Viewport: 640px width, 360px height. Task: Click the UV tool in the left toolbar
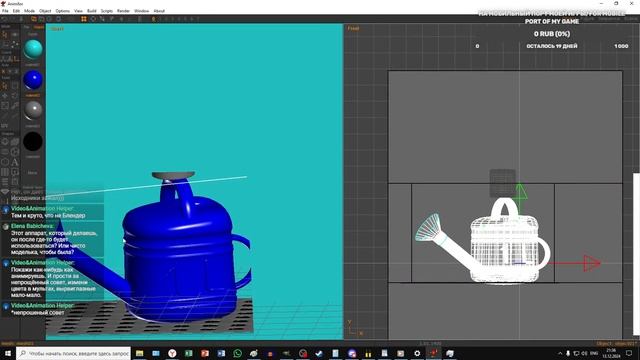point(4,126)
